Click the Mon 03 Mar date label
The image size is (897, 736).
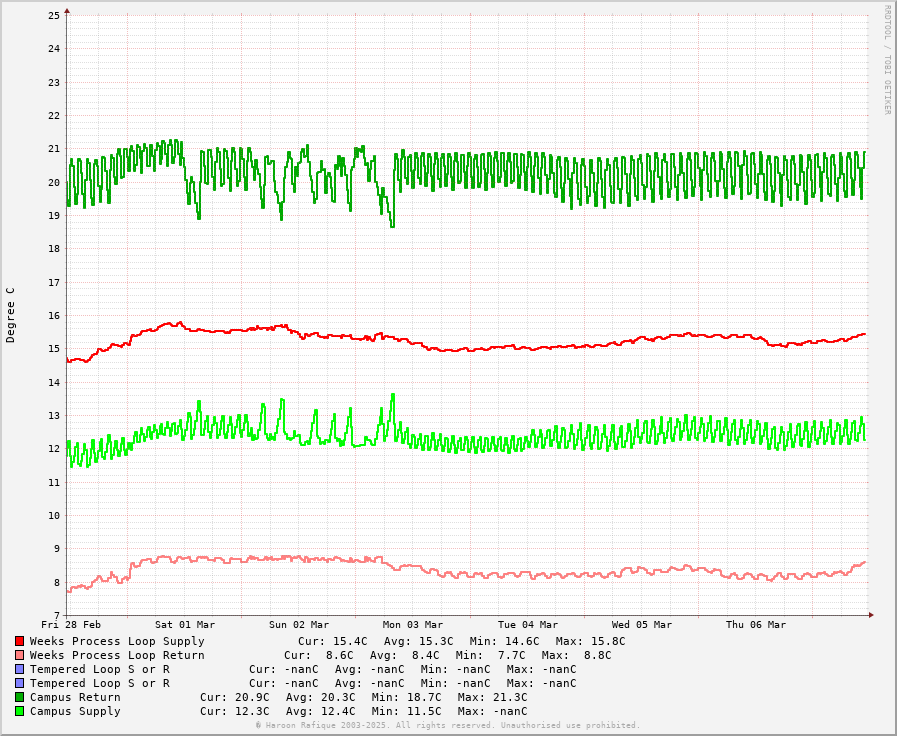pos(413,625)
